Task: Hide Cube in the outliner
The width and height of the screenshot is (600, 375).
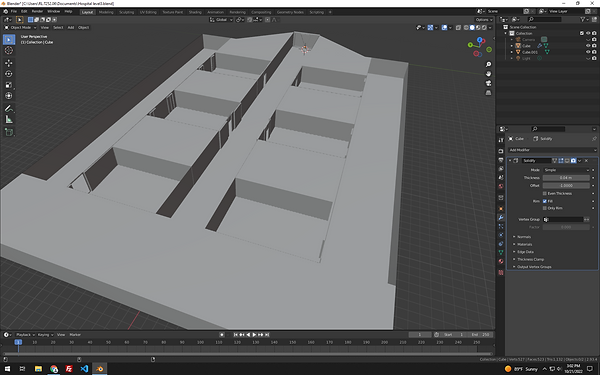Action: [x=588, y=46]
